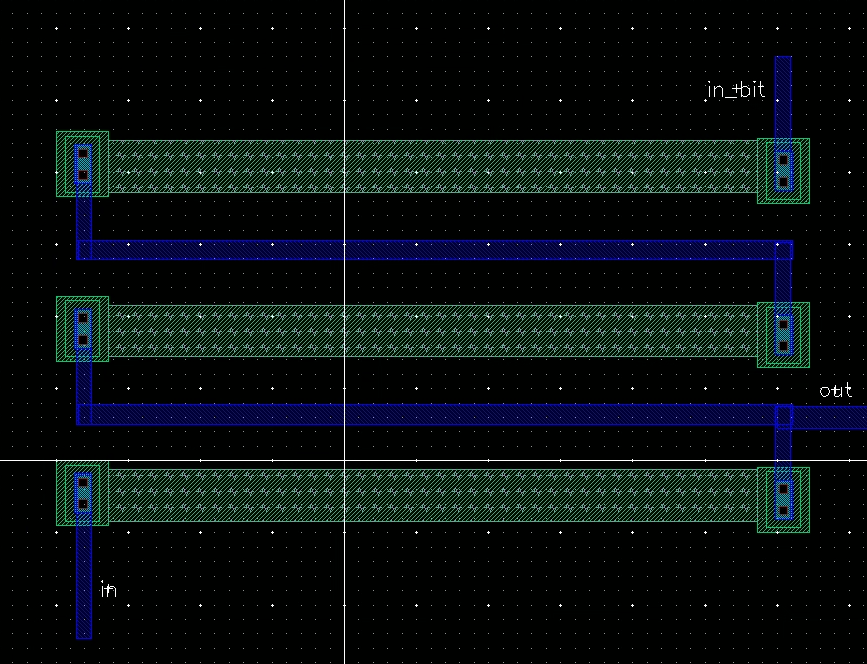The height and width of the screenshot is (664, 867).
Task: Select the upper horizontal blue metal wire
Action: pyautogui.click(x=435, y=250)
